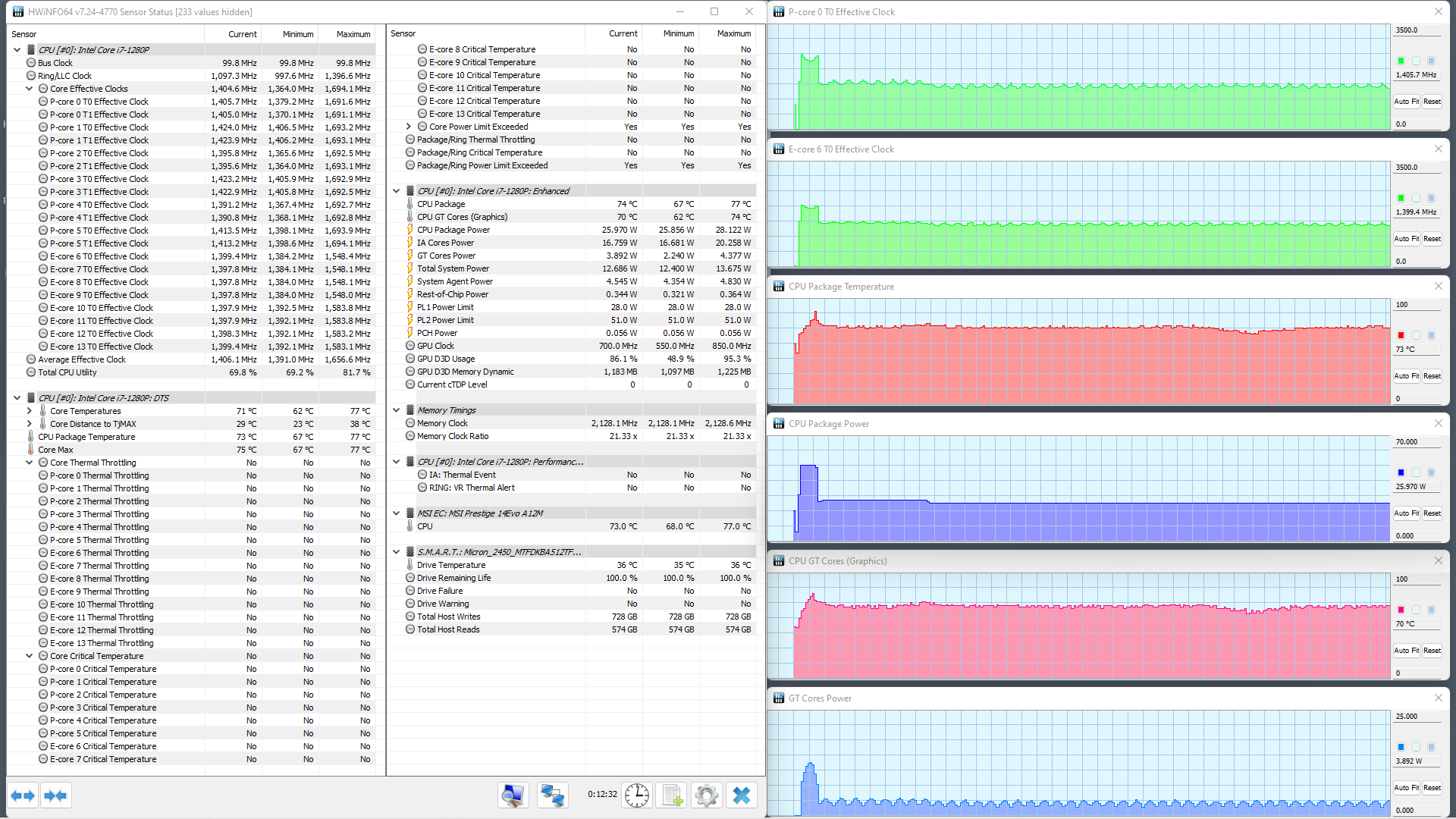Viewport: 1456px width, 819px height.
Task: Expand Core Power Limit Exceeded row
Action: 409,127
